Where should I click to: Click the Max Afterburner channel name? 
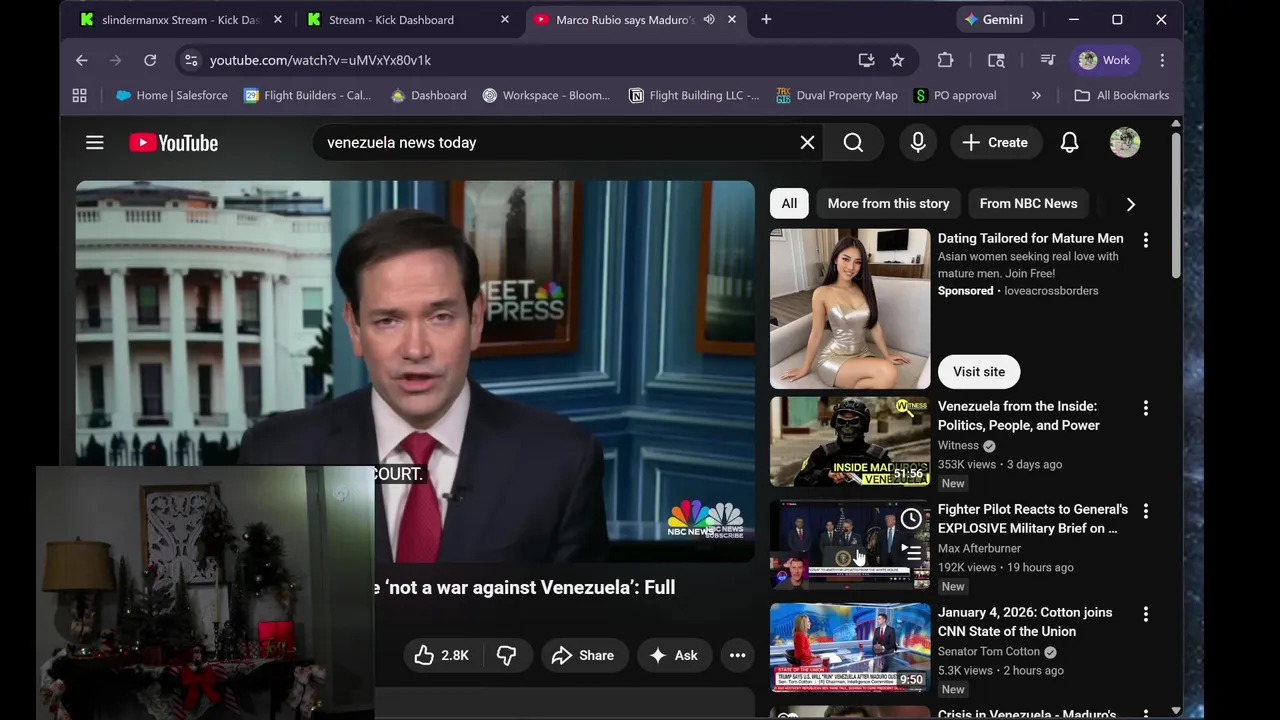979,548
